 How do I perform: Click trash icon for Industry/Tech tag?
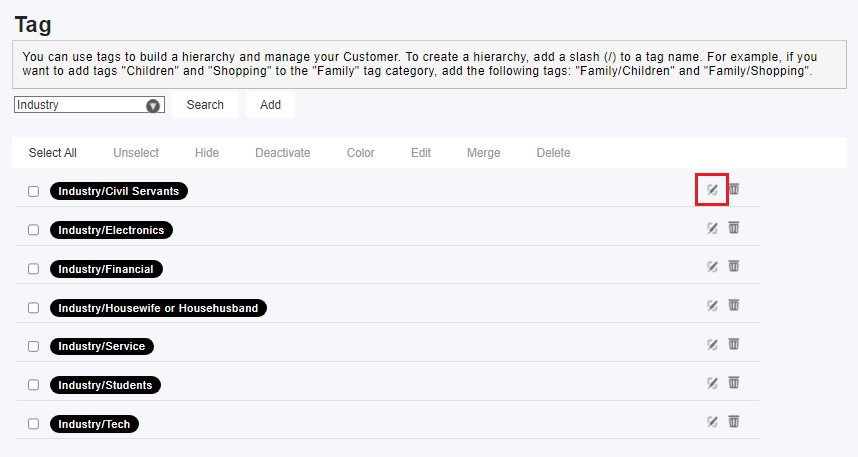[734, 421]
